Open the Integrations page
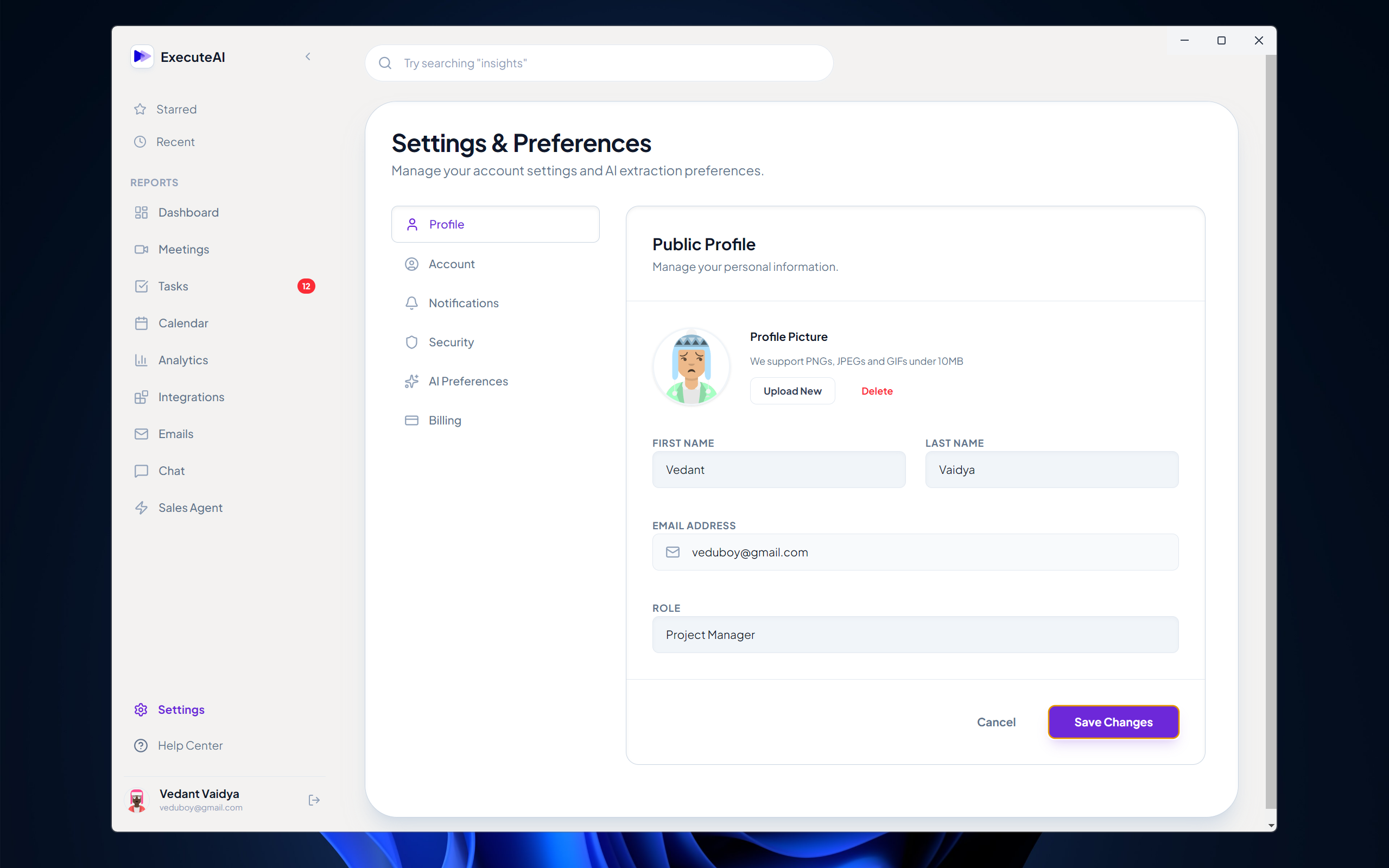 tap(191, 397)
